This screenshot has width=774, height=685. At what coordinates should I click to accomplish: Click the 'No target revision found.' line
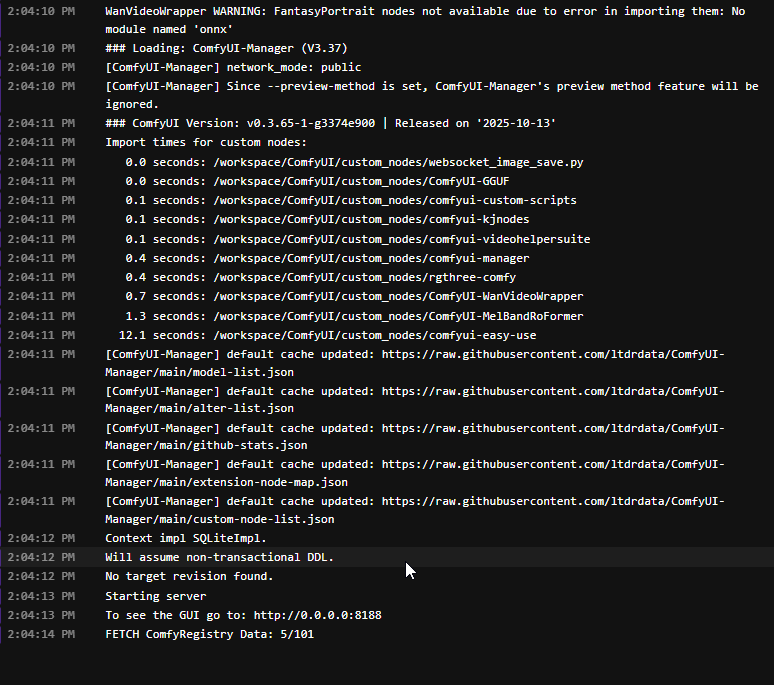189,576
